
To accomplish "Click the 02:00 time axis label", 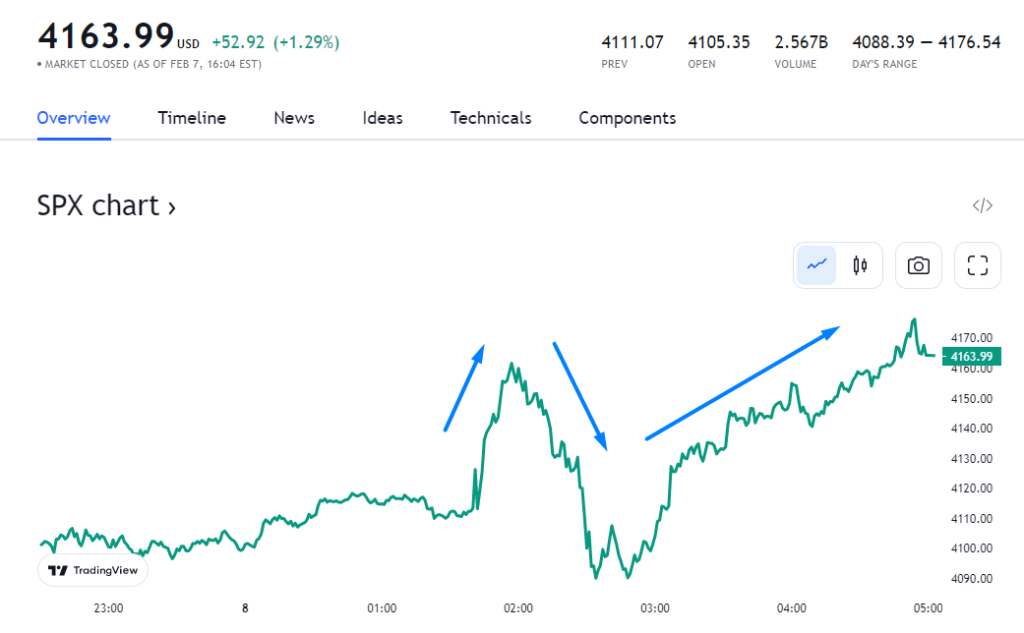I will point(518,608).
